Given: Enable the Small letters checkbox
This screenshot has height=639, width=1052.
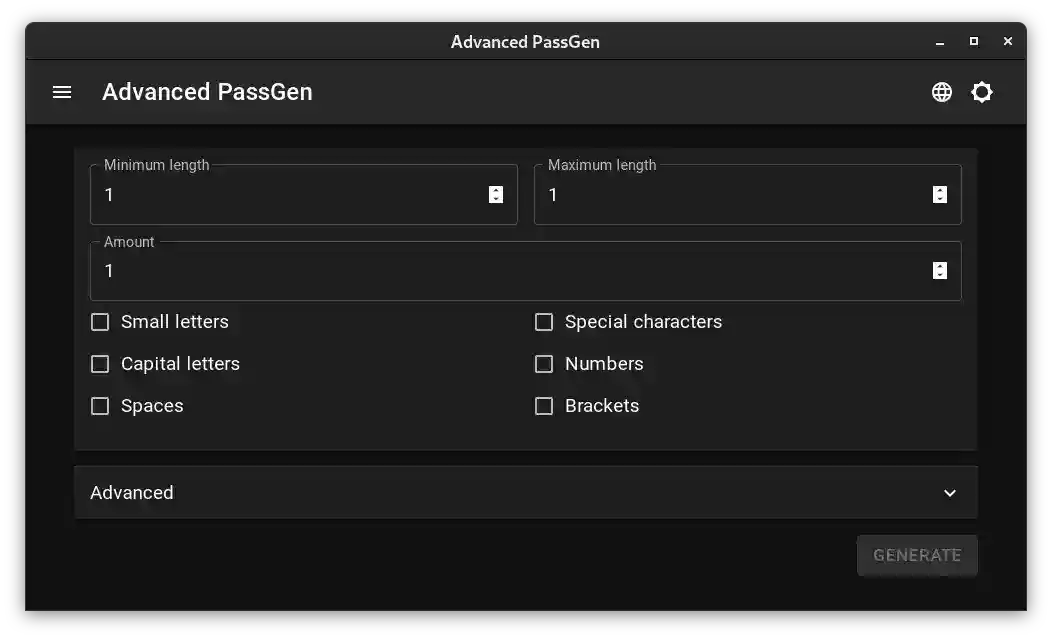Looking at the screenshot, I should [x=100, y=321].
